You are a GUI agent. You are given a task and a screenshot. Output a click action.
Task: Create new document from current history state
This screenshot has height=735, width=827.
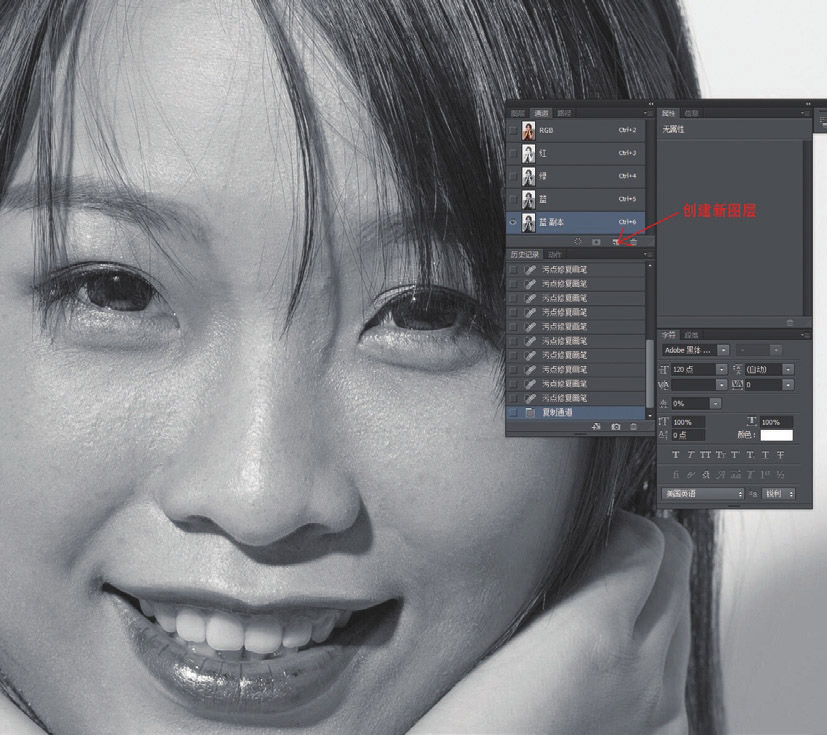click(x=596, y=427)
